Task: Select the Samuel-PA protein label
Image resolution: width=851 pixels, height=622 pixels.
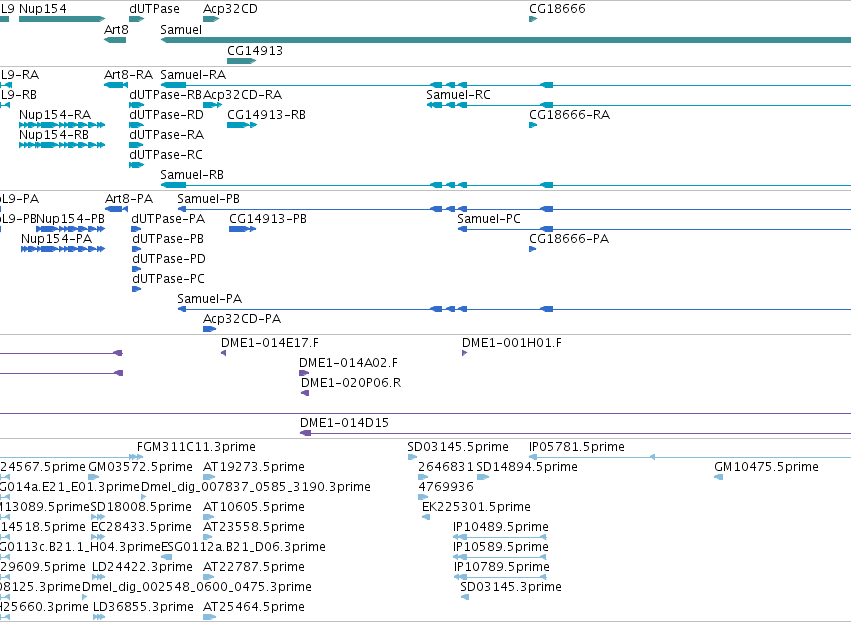Action: tap(209, 299)
